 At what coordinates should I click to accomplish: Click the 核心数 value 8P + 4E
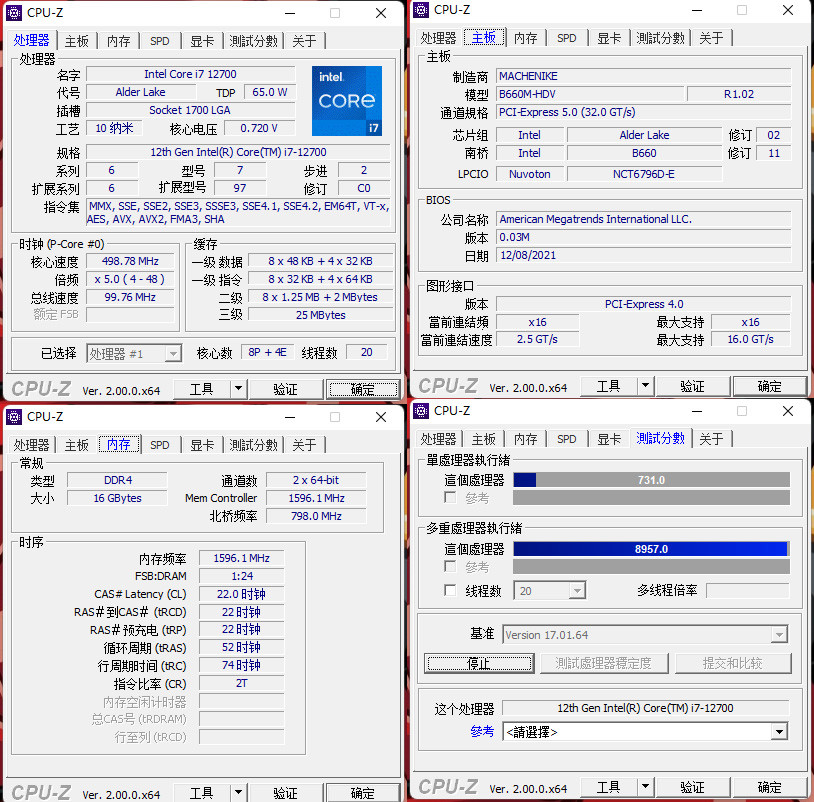point(267,352)
